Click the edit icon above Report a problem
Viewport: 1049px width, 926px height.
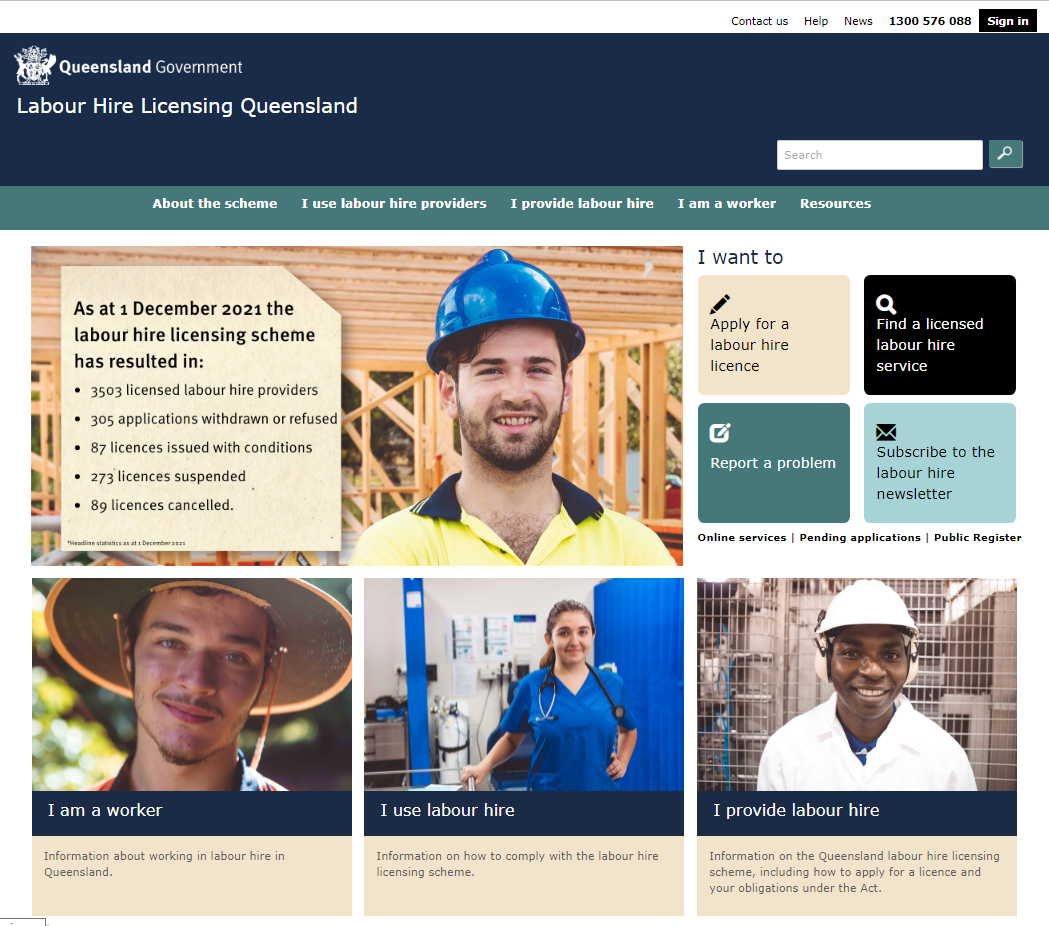pos(720,433)
